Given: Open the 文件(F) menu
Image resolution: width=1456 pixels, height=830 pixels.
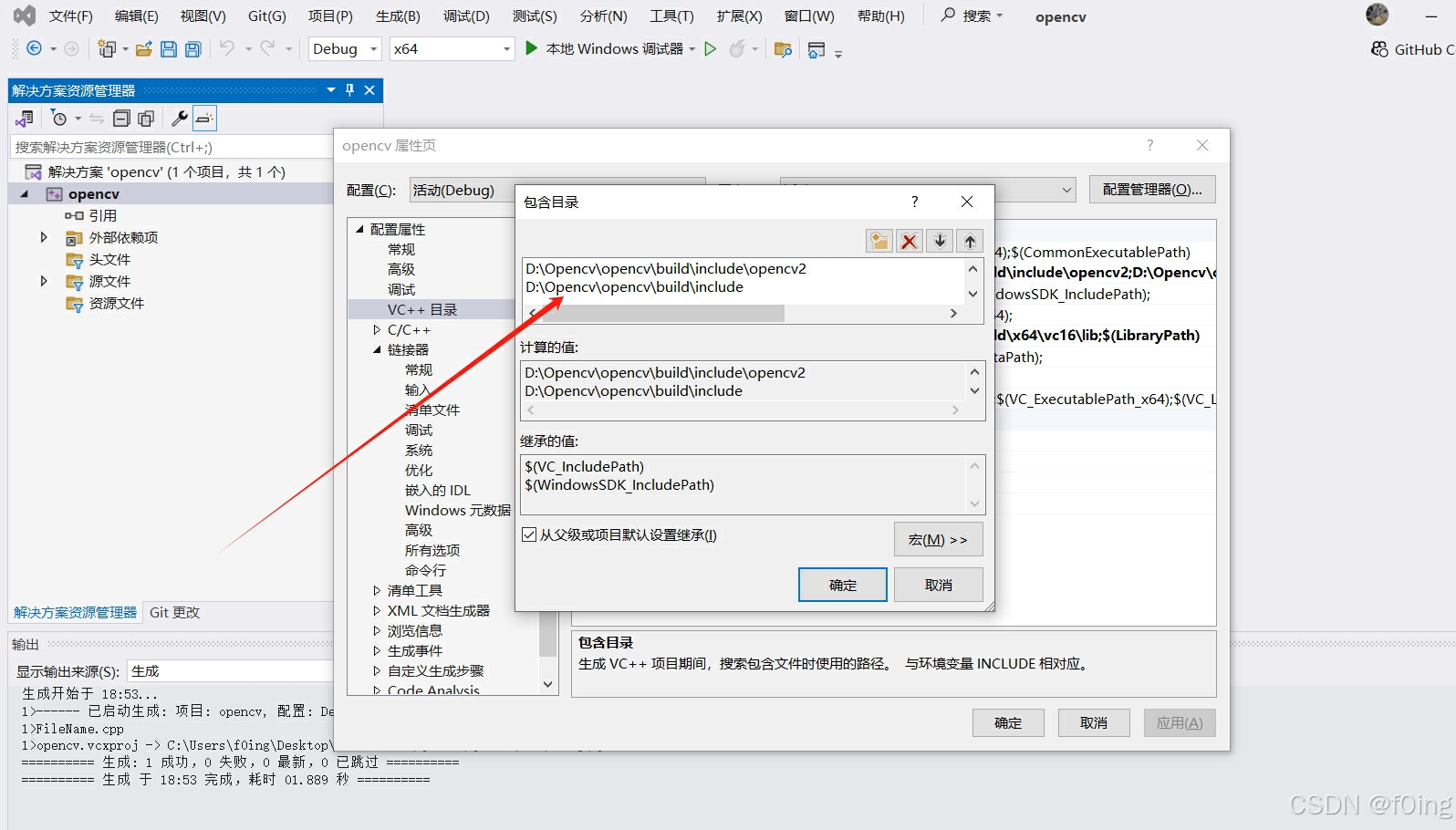Looking at the screenshot, I should coord(71,16).
